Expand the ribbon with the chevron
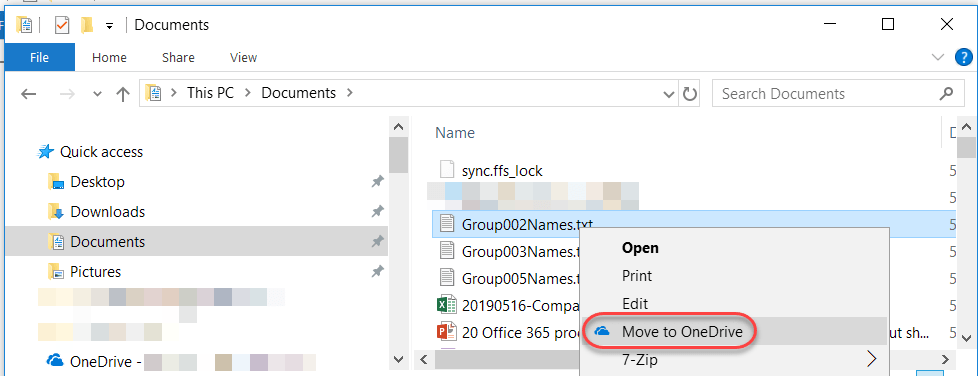Screen dimensions: 978x376 (x=937, y=57)
